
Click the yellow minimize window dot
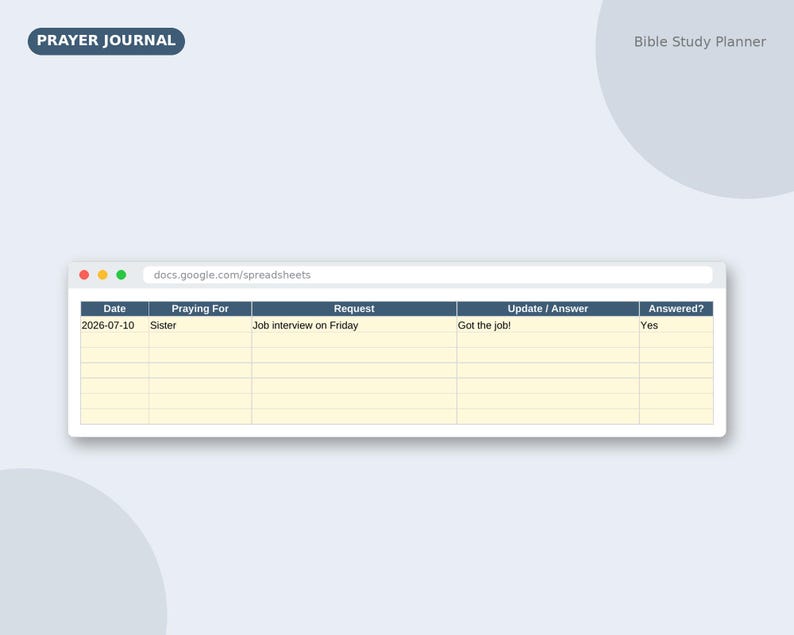pos(103,275)
